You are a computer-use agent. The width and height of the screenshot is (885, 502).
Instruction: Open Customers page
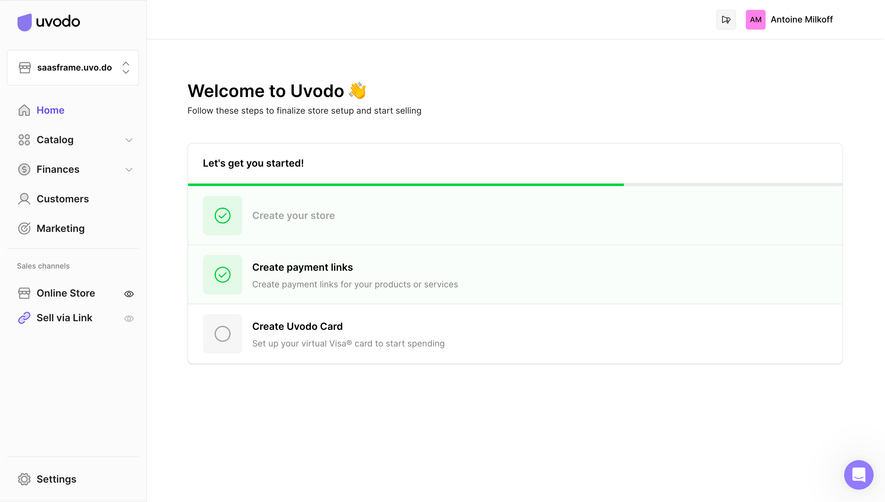[x=63, y=199]
